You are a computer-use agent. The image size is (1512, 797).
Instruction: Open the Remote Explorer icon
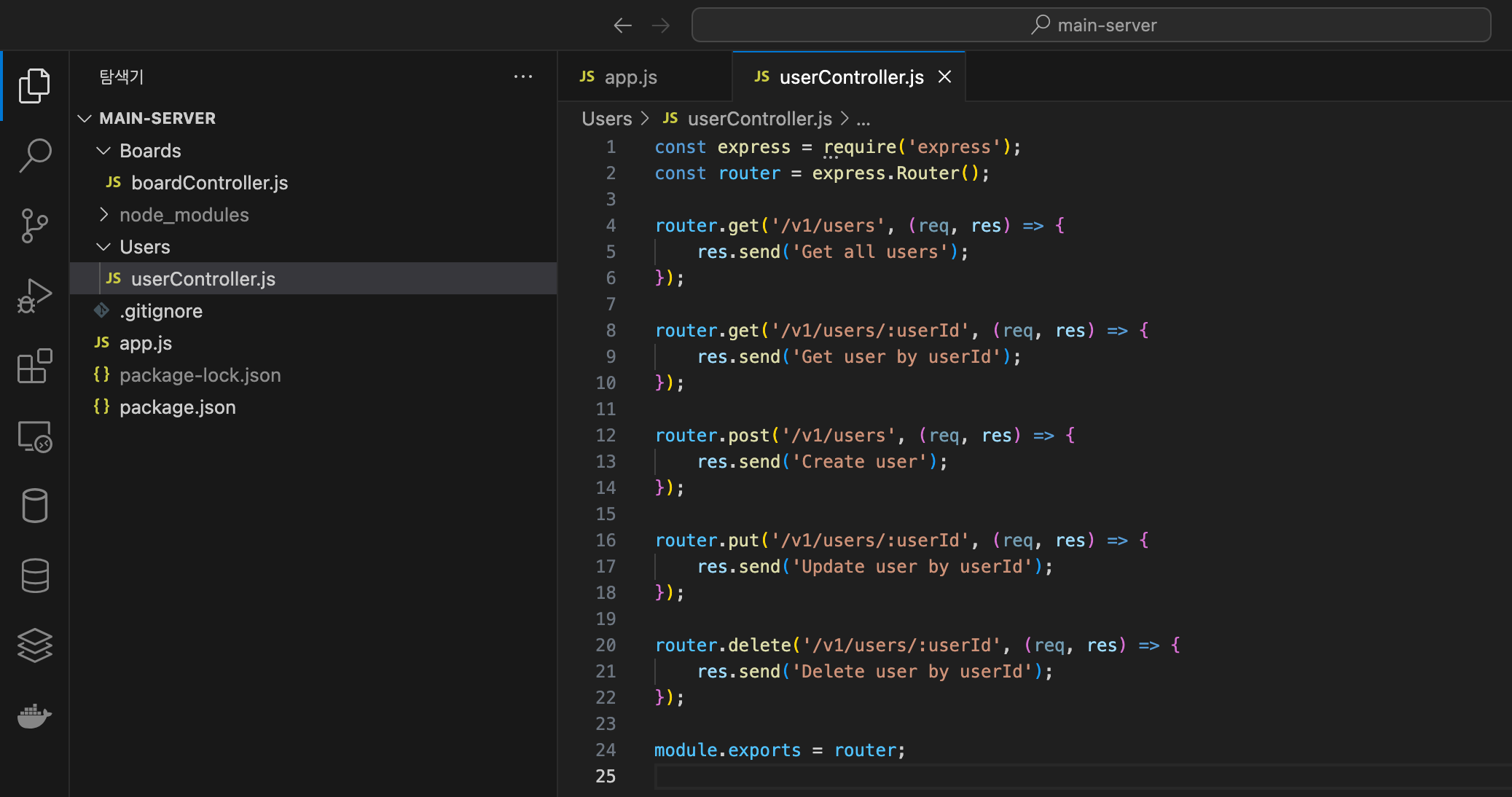pos(34,436)
